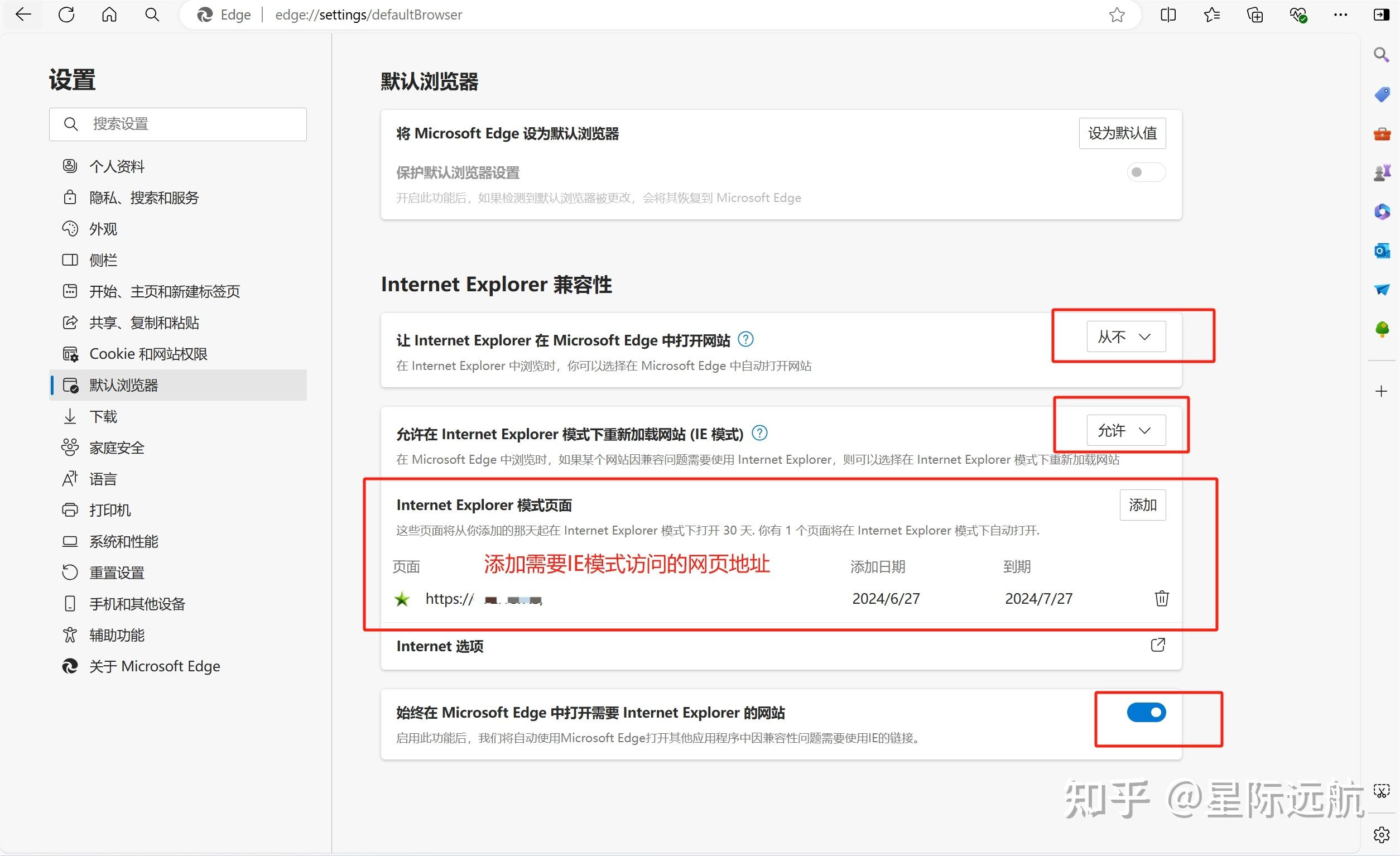
Task: Click the refresh page icon
Action: coord(66,15)
